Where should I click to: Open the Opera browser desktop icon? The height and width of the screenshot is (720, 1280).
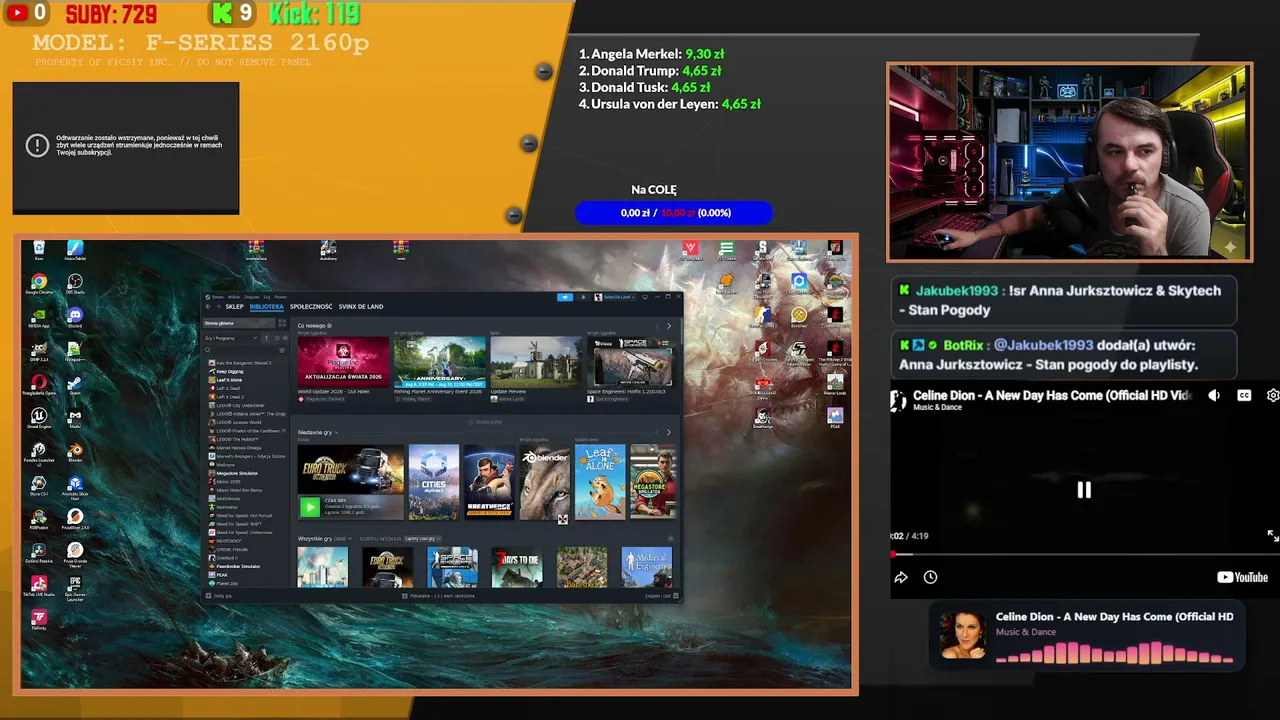(39, 384)
